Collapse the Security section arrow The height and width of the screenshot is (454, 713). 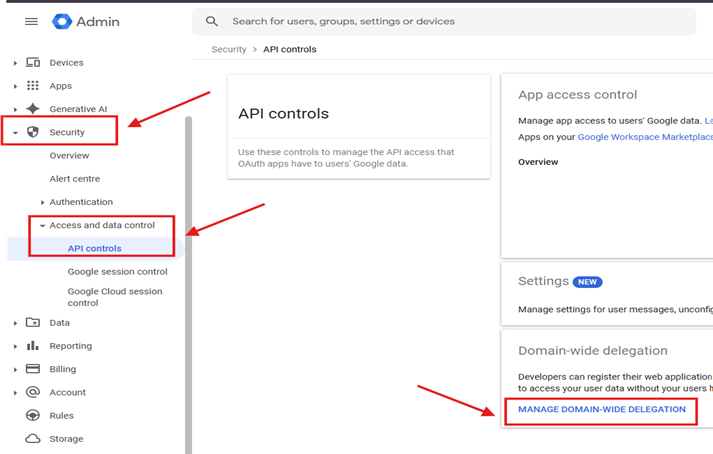pos(15,132)
